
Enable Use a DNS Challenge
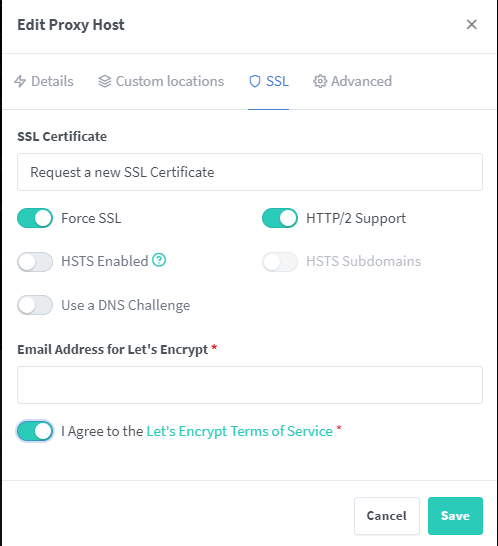point(35,305)
